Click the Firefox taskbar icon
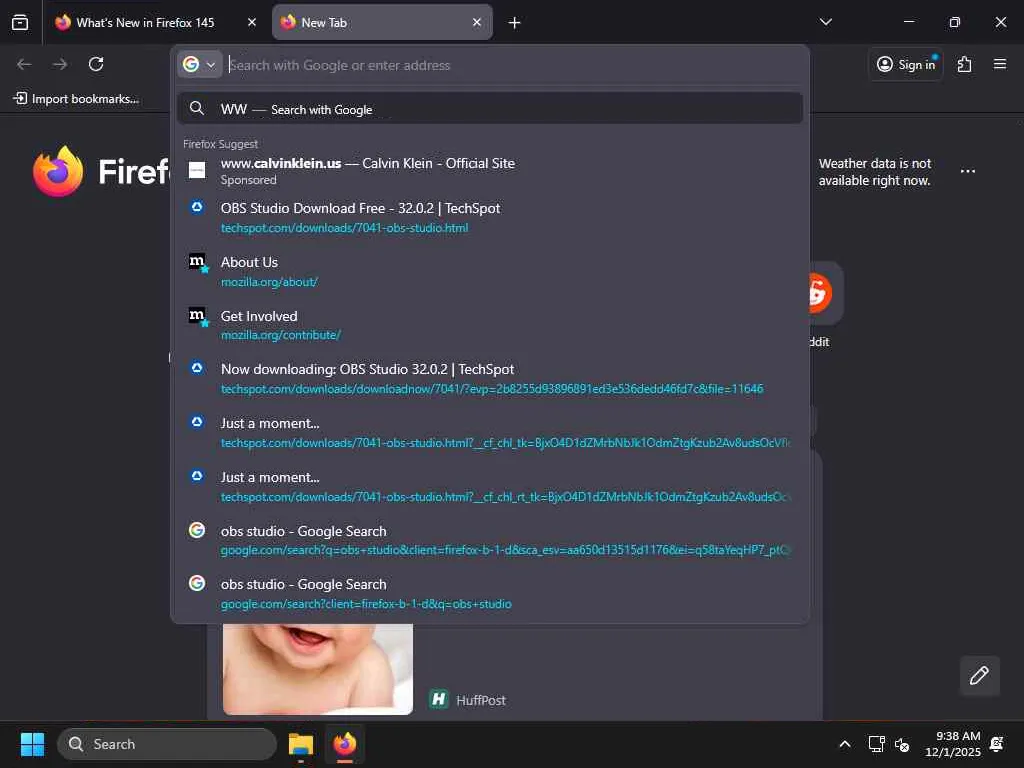Screen dimensions: 1024x768 coord(345,744)
